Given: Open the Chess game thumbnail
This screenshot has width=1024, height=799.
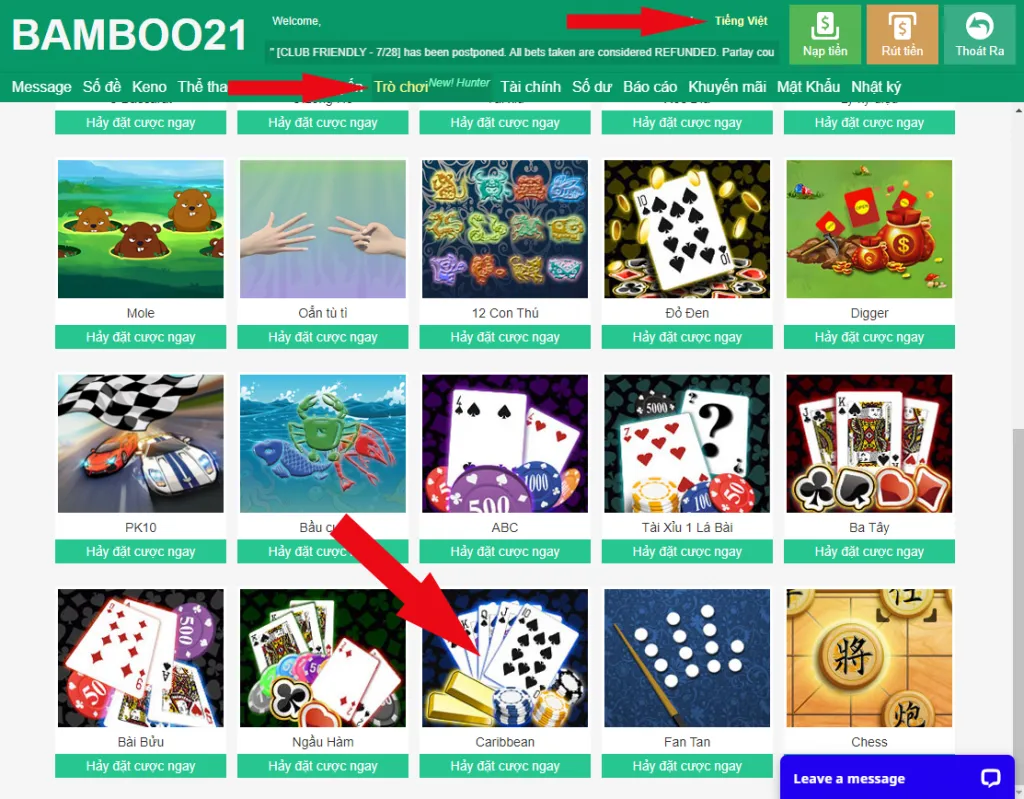Looking at the screenshot, I should (869, 658).
